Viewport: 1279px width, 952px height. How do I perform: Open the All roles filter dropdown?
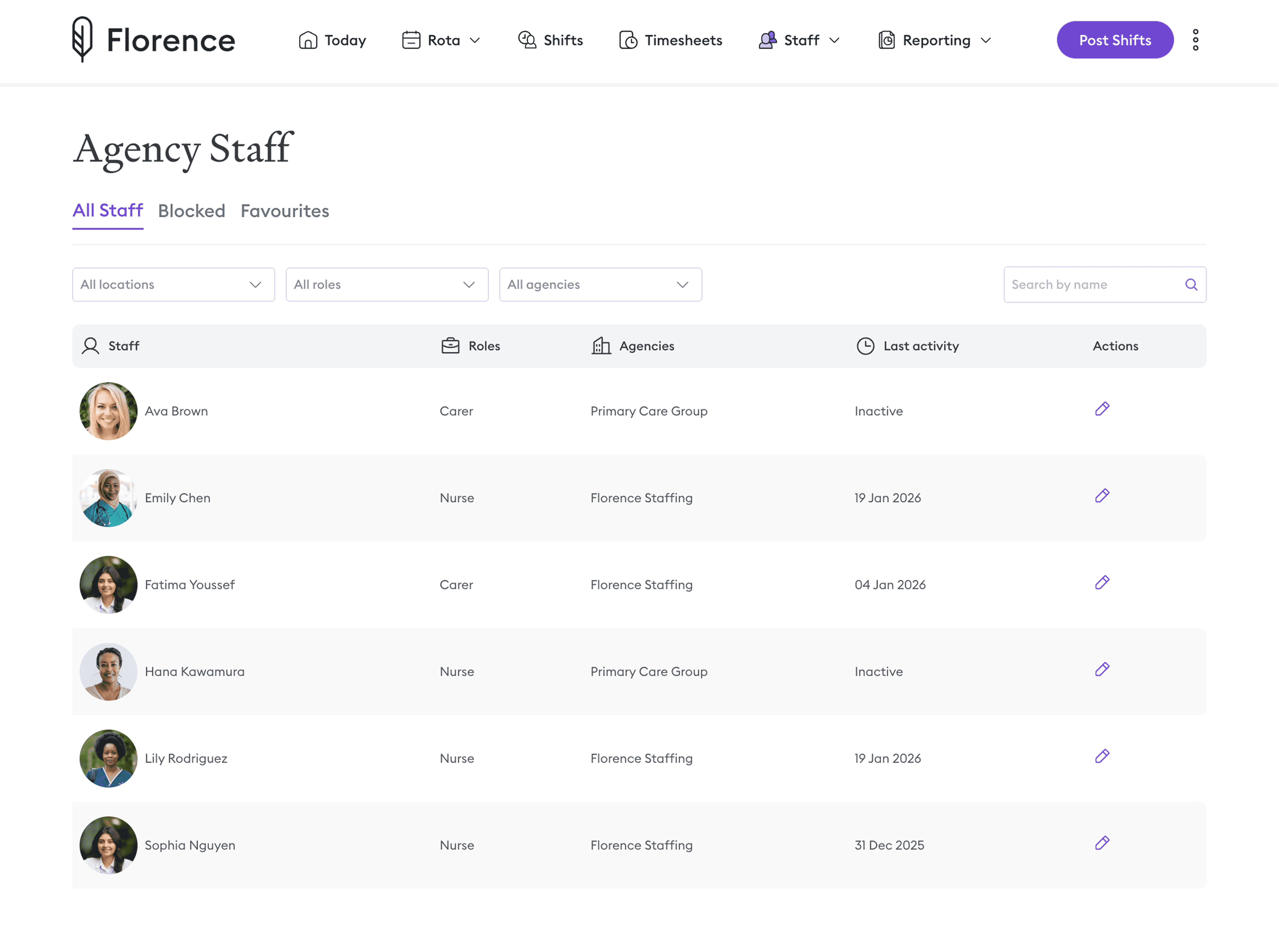(387, 284)
